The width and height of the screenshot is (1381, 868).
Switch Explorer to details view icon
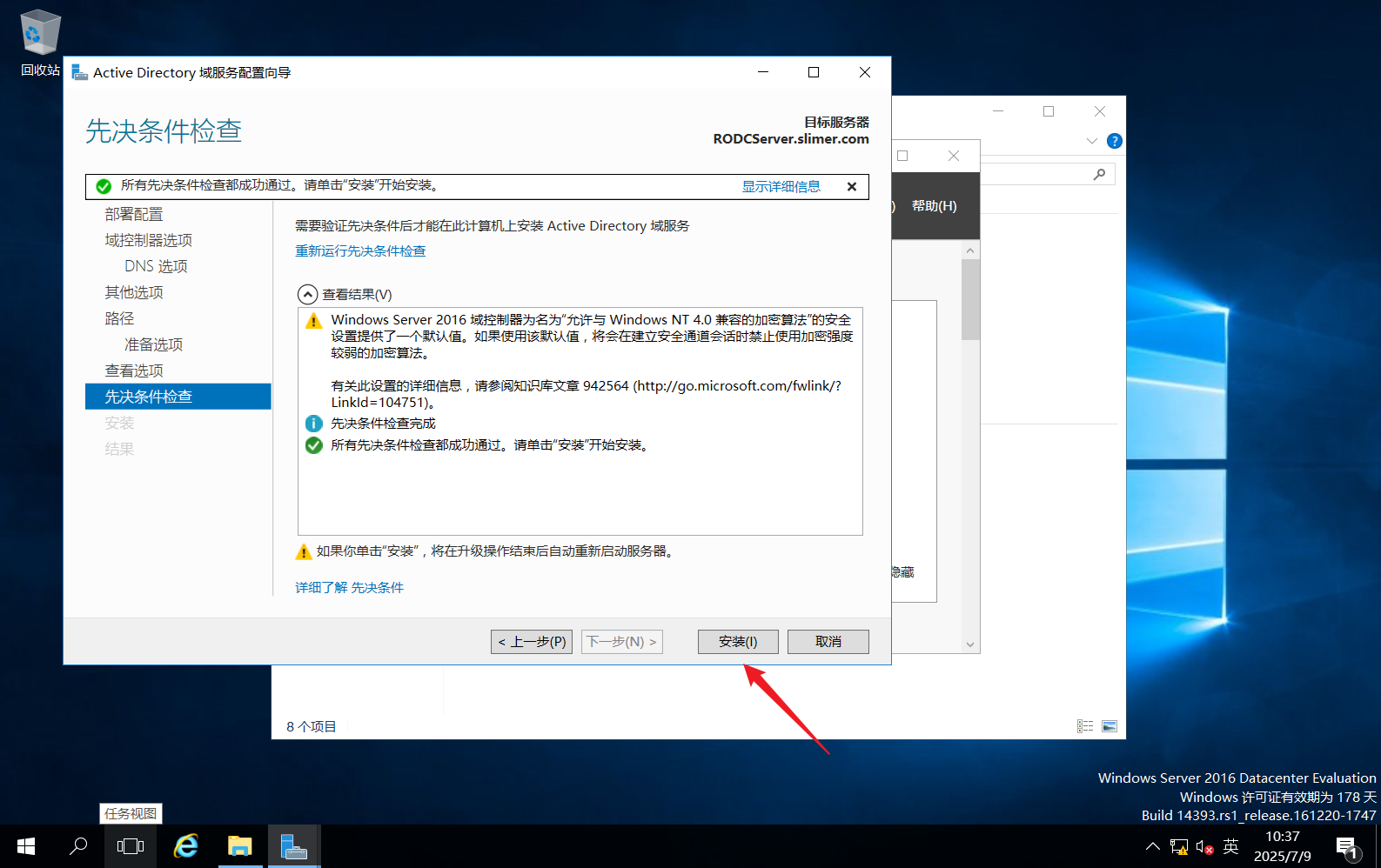click(x=1085, y=726)
